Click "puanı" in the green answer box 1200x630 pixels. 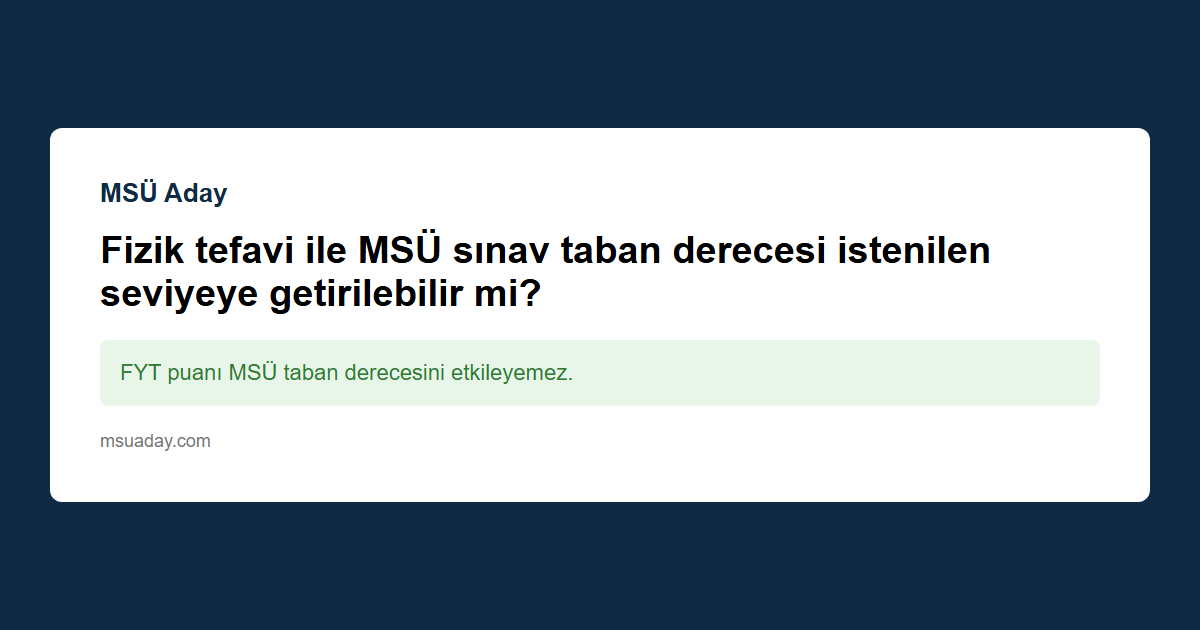pyautogui.click(x=195, y=373)
